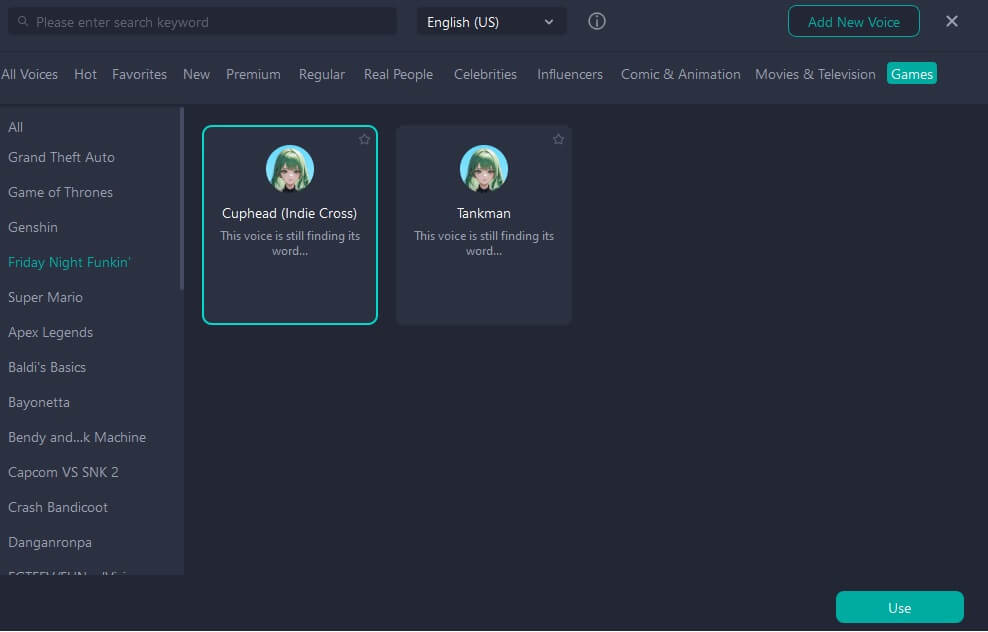Open the Comic & Animation tab
Image resolution: width=988 pixels, height=632 pixels.
click(680, 74)
